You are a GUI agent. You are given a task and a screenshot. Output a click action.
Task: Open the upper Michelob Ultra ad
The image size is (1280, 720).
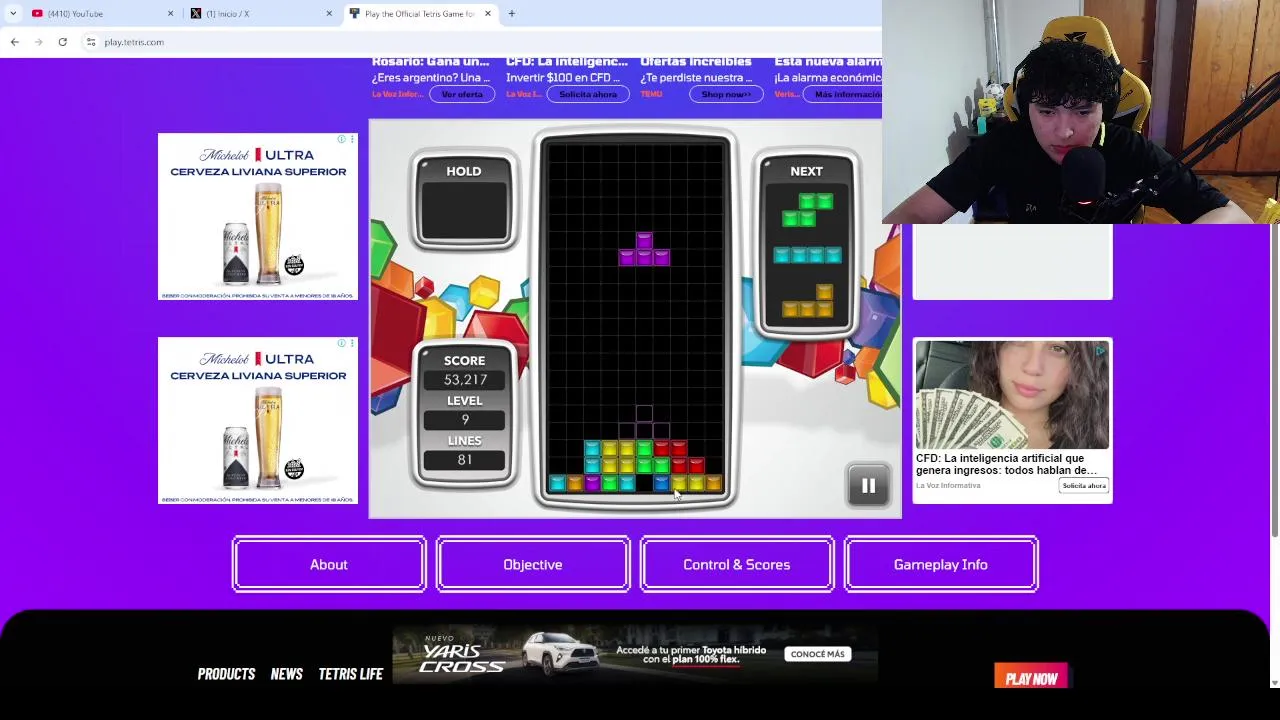[258, 217]
